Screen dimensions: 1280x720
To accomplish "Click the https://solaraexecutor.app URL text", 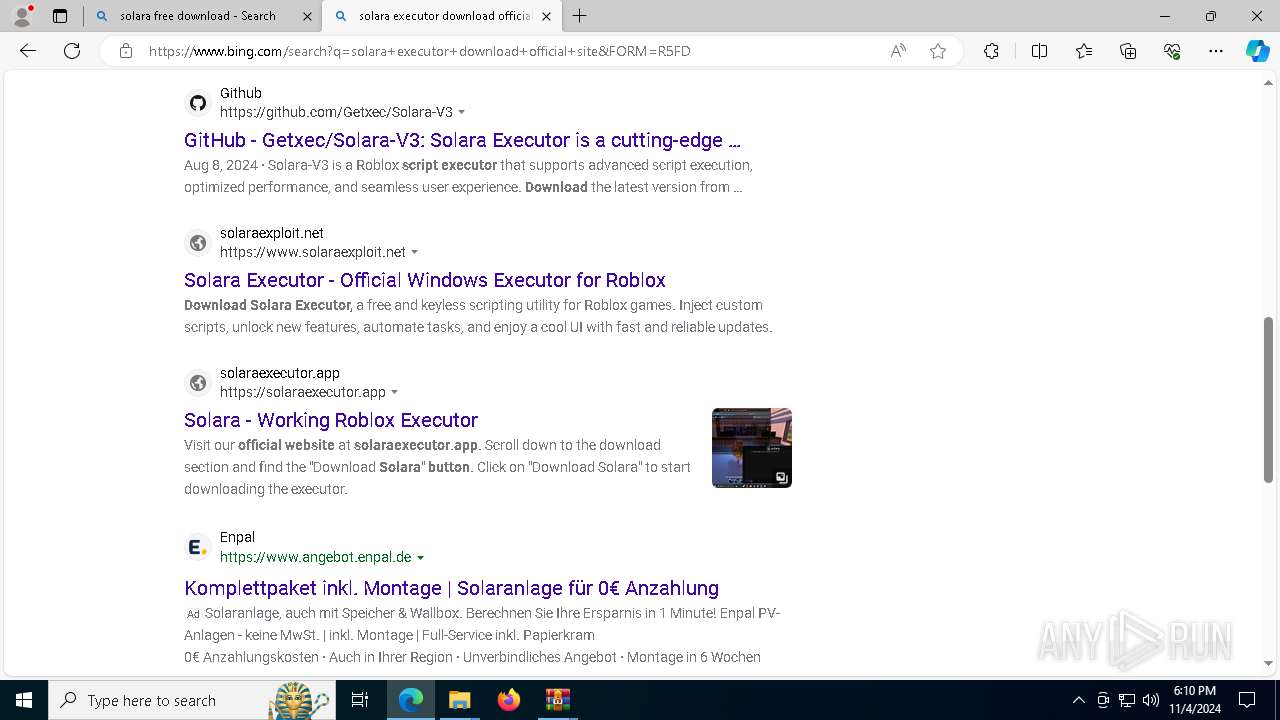I will pyautogui.click(x=303, y=392).
